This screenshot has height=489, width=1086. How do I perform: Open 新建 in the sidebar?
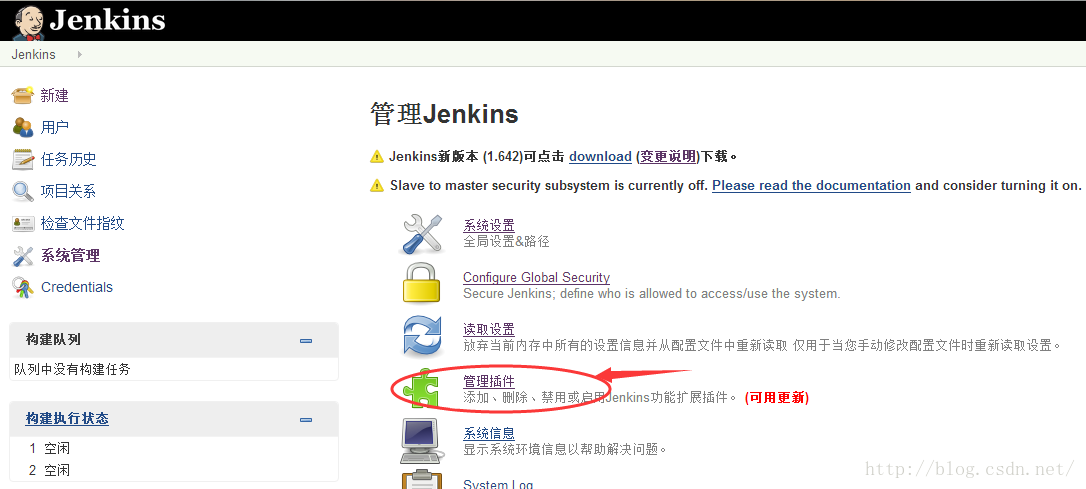pos(55,96)
